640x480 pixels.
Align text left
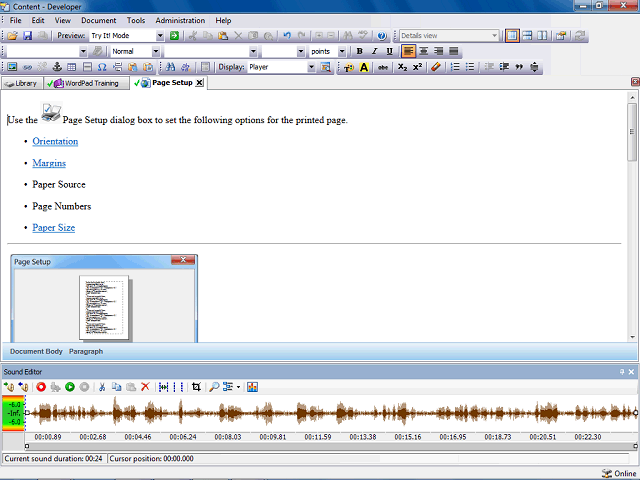[x=408, y=51]
